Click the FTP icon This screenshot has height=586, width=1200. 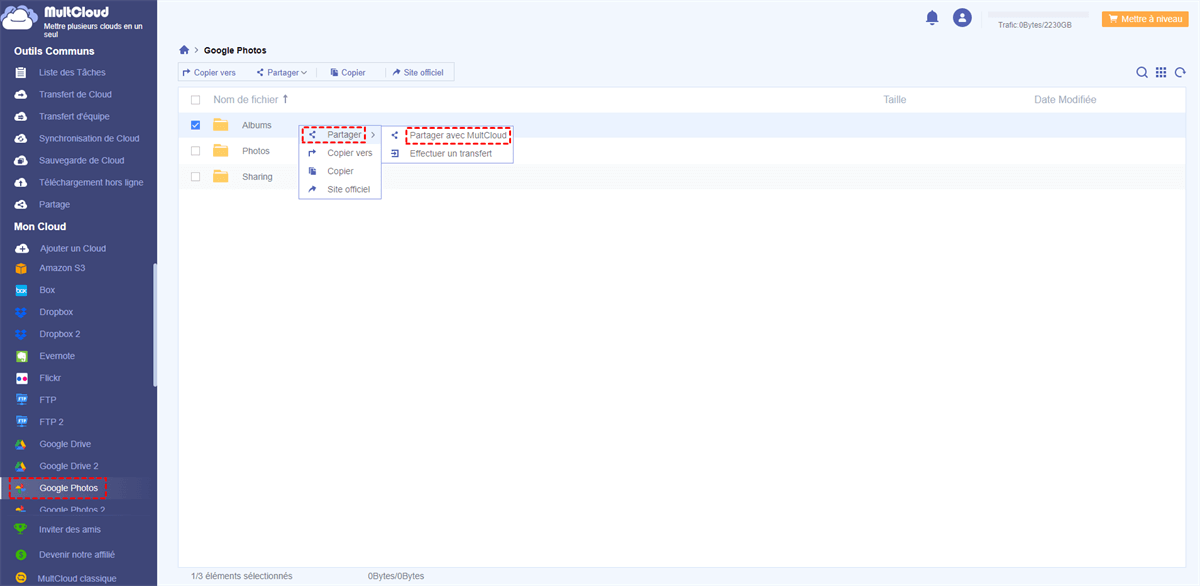point(21,400)
